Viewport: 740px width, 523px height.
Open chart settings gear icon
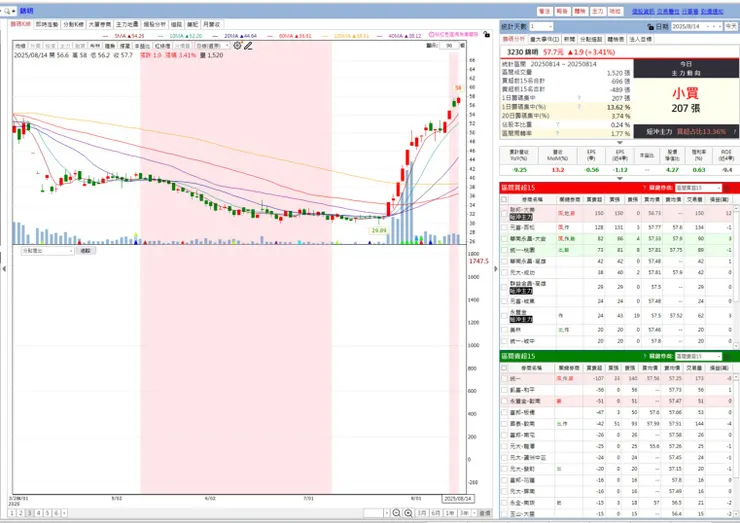pyautogui.click(x=237, y=45)
